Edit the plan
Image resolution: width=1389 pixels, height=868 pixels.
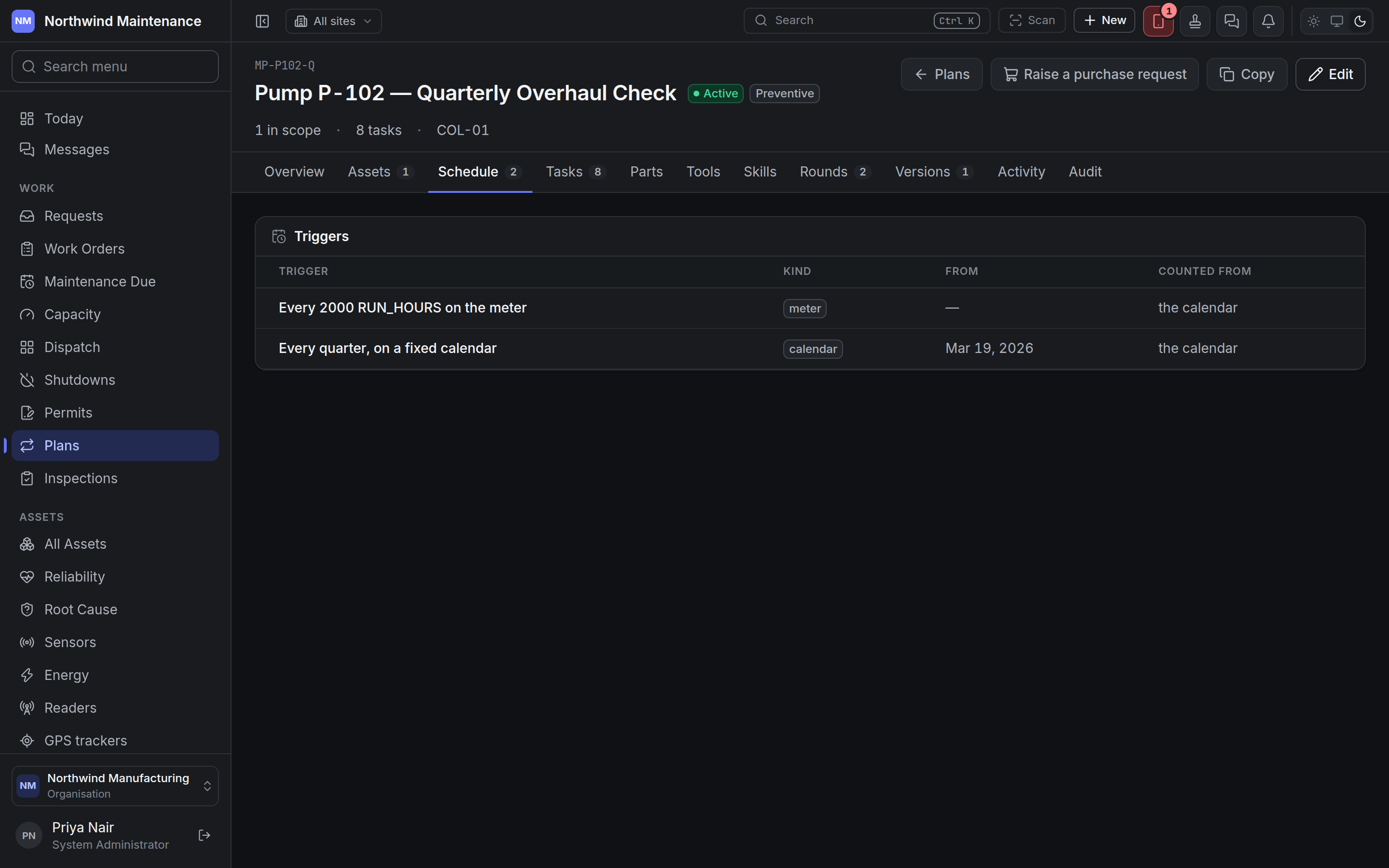tap(1330, 74)
